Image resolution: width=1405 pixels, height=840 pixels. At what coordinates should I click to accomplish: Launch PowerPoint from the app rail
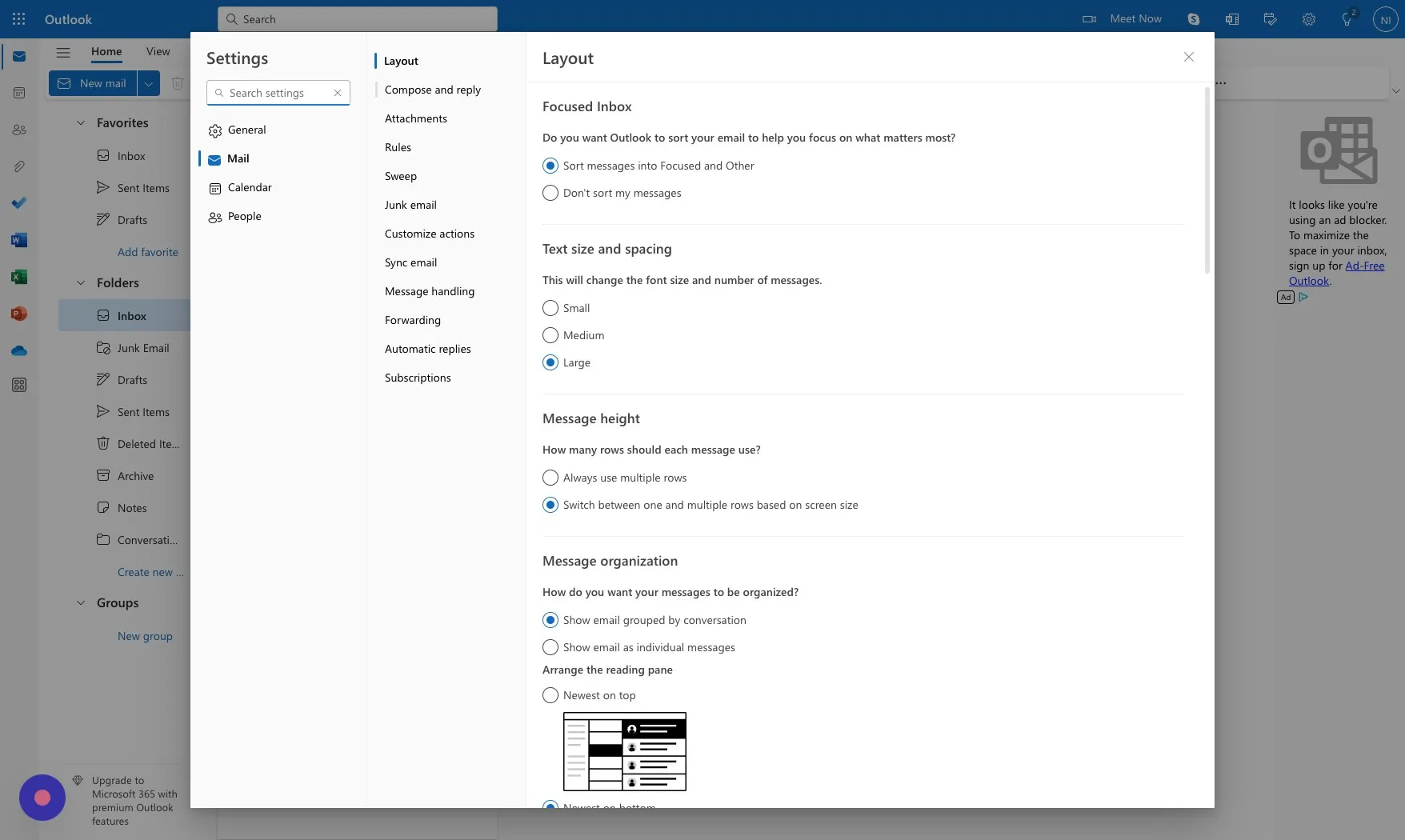pyautogui.click(x=19, y=314)
